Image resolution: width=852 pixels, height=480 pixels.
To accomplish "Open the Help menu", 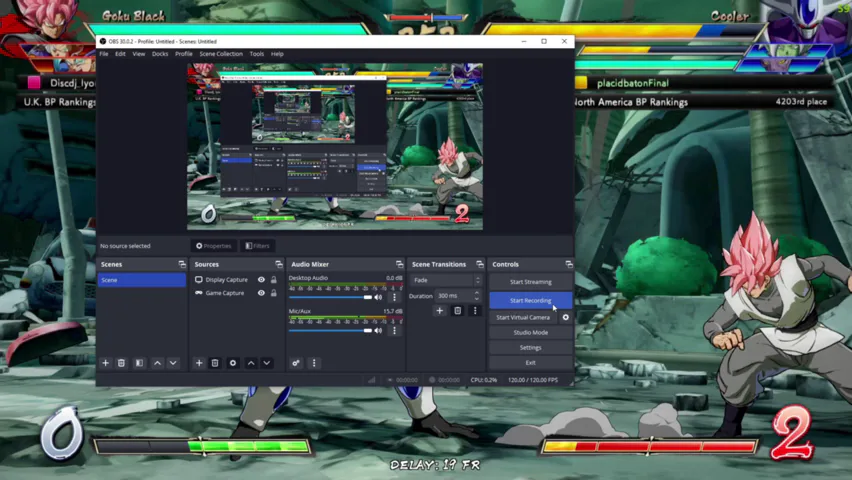I will 277,54.
